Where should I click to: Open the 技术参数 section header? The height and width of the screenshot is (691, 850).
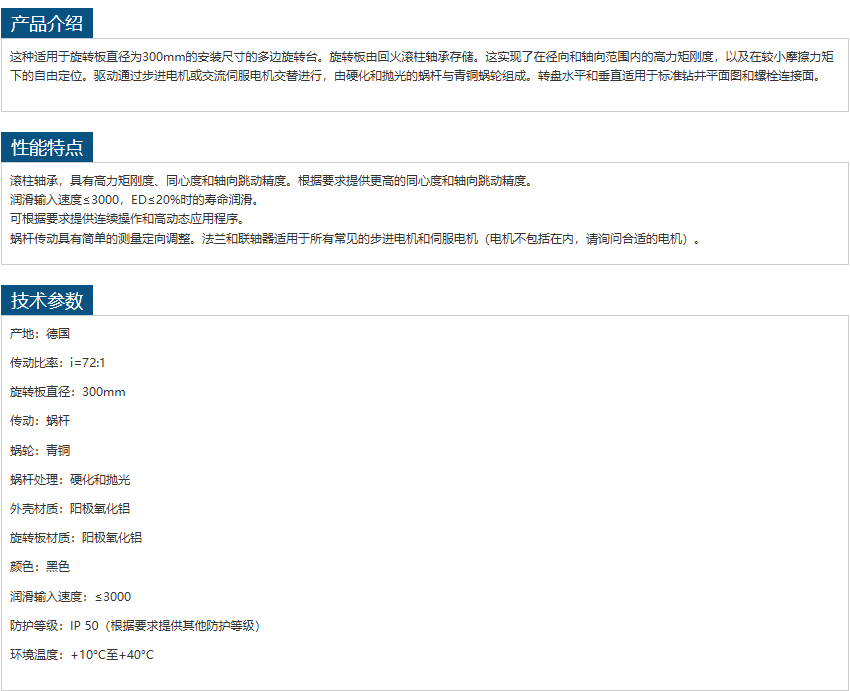pos(47,300)
